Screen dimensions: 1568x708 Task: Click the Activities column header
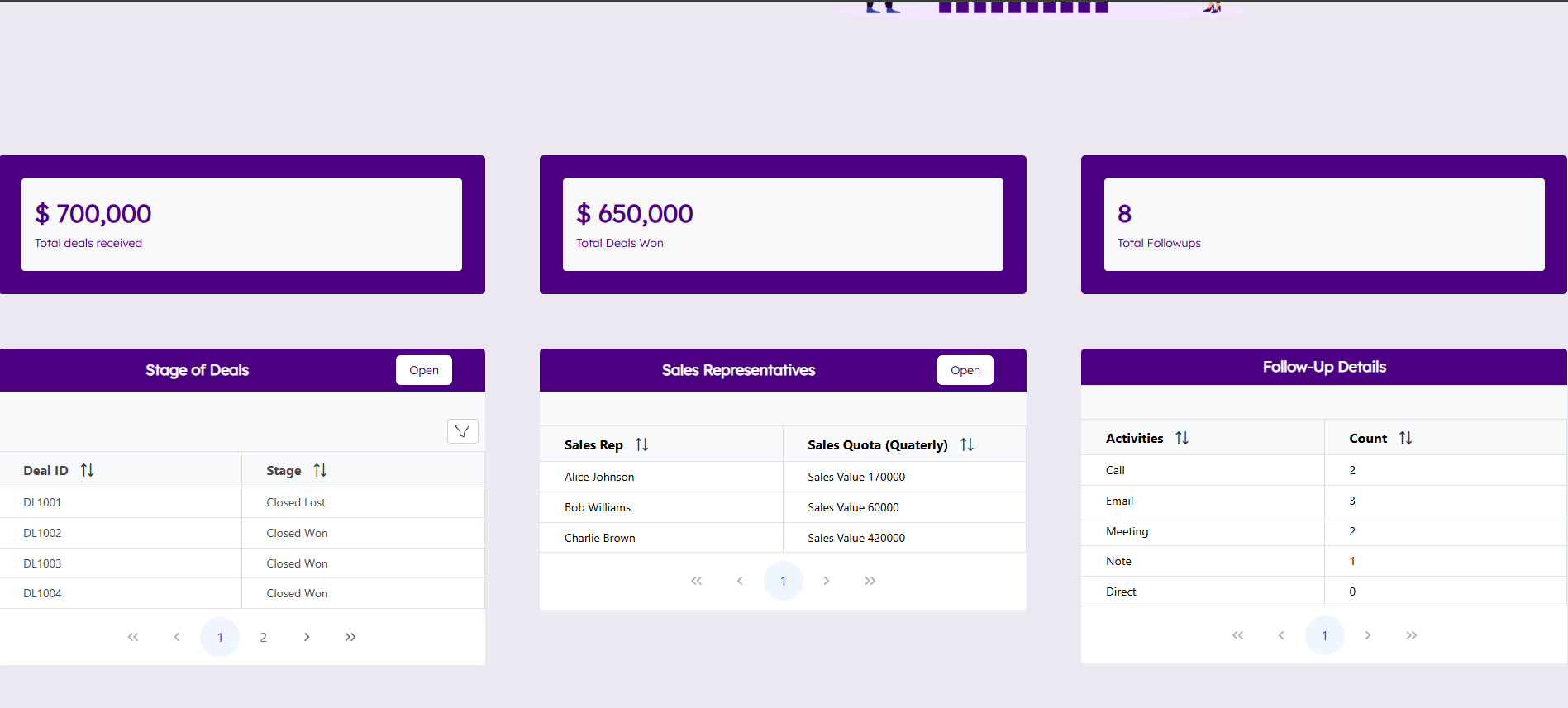[x=1203, y=438]
